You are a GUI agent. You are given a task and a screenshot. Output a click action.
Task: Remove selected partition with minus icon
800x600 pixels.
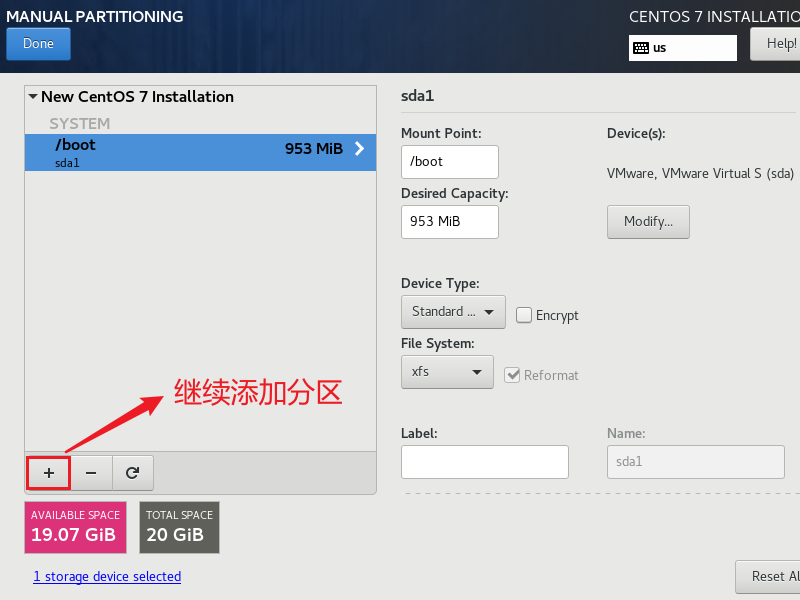point(91,473)
